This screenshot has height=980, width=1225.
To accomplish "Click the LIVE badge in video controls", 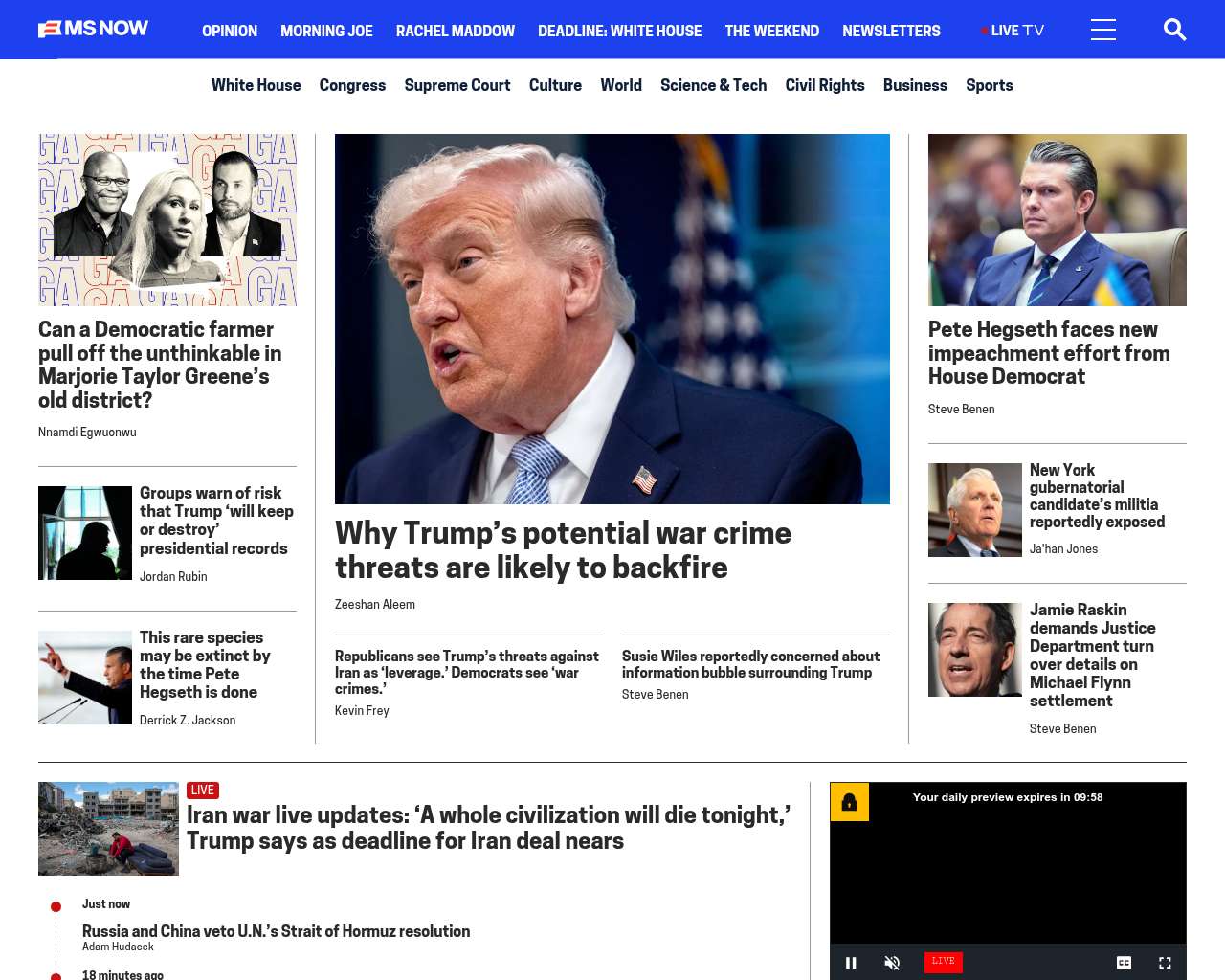I will pyautogui.click(x=943, y=962).
